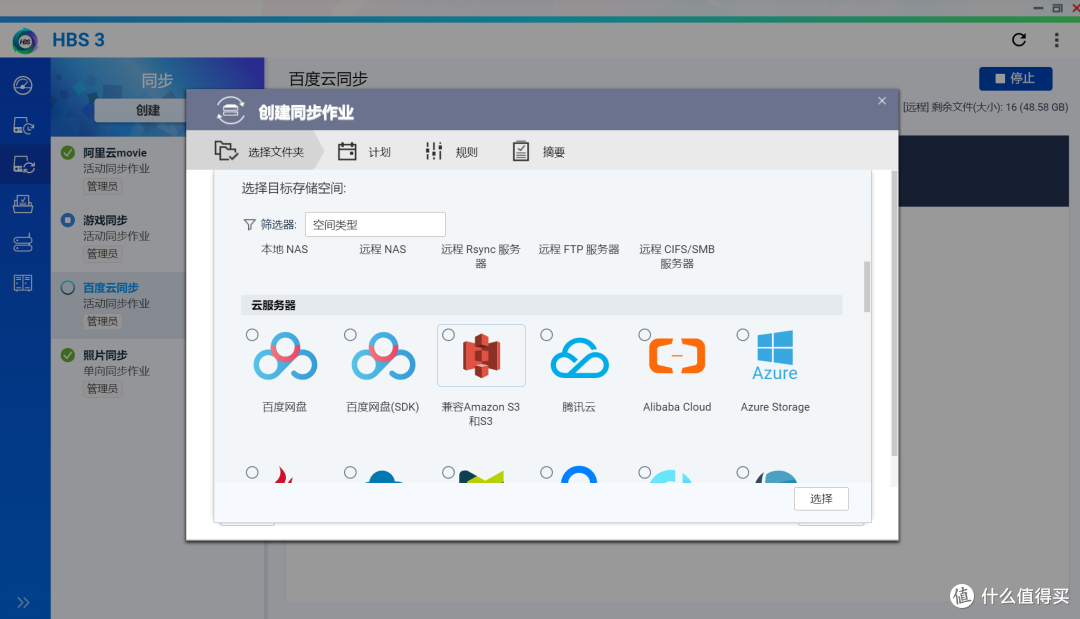Click the 选择 confirm button
The height and width of the screenshot is (619, 1080).
pos(821,499)
